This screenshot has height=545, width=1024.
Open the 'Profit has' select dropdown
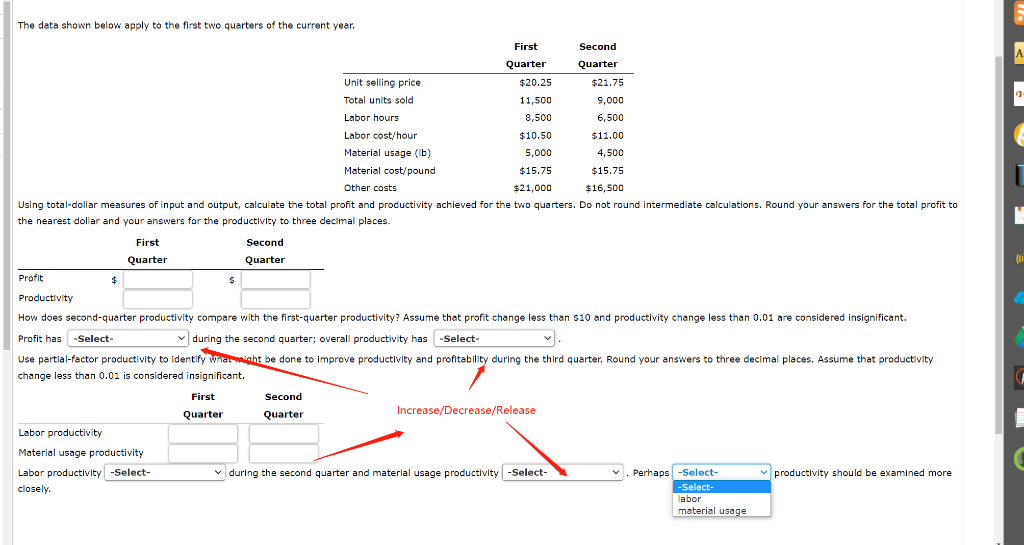coord(128,338)
